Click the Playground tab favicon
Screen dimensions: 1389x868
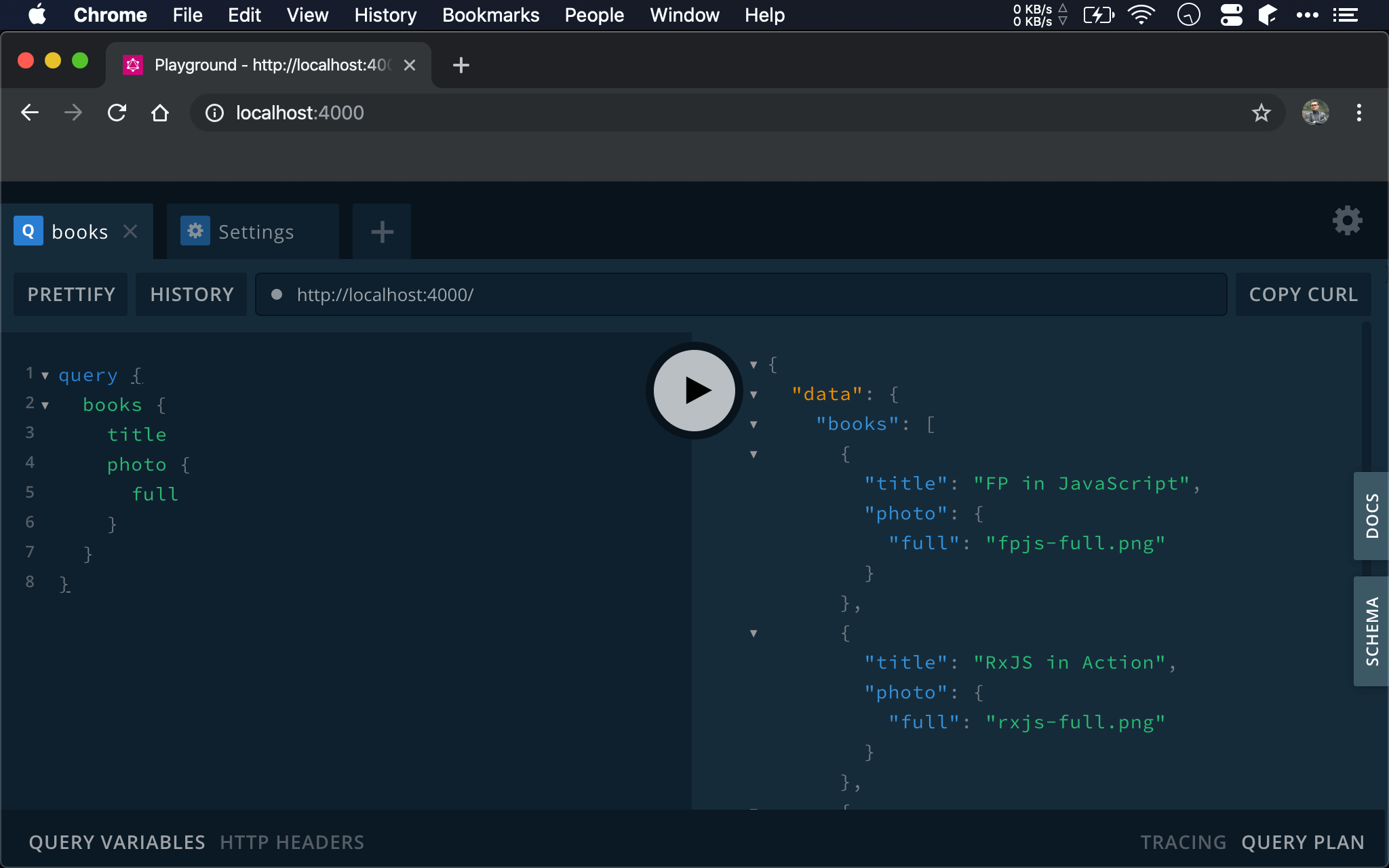click(x=133, y=65)
